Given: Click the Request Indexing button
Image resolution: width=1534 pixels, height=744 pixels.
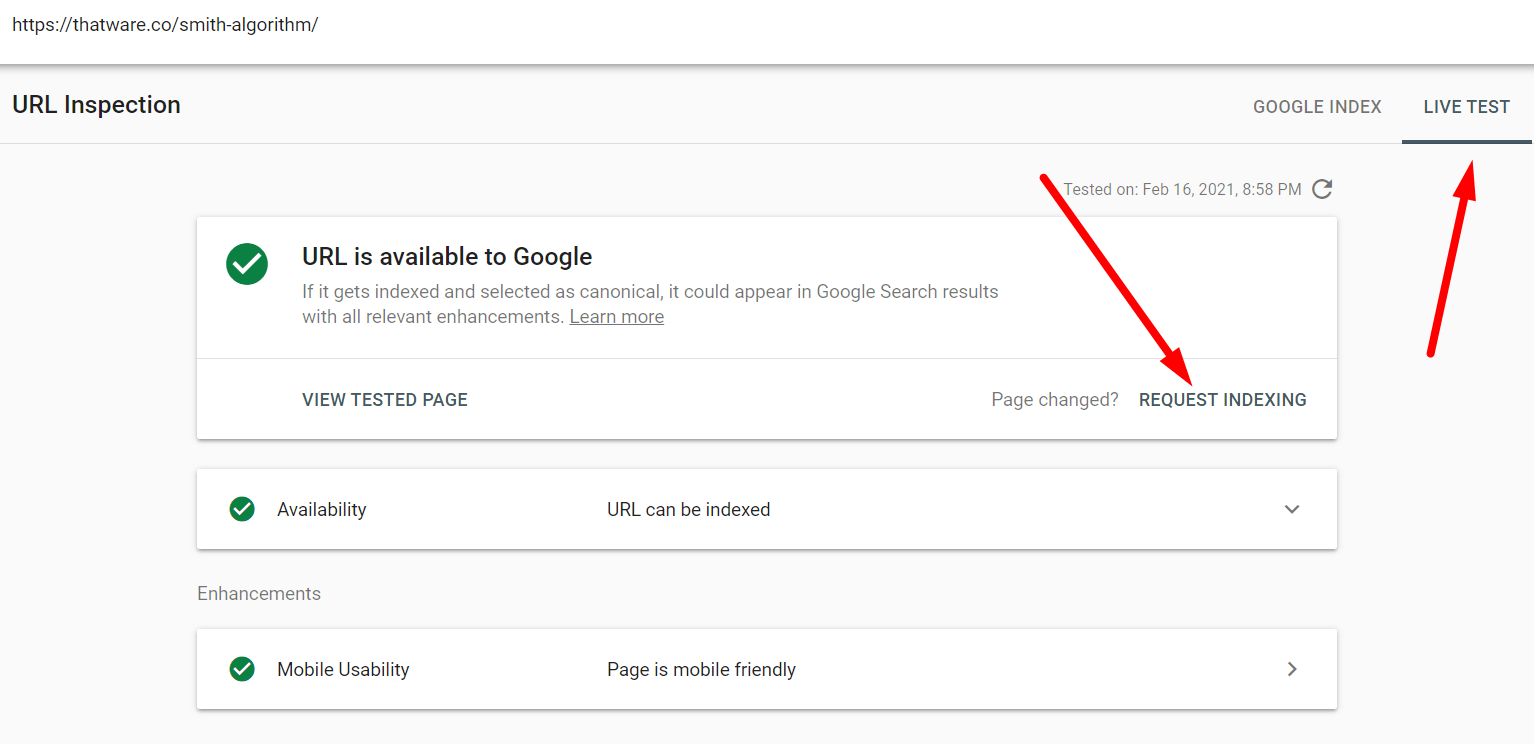Looking at the screenshot, I should click(x=1222, y=400).
